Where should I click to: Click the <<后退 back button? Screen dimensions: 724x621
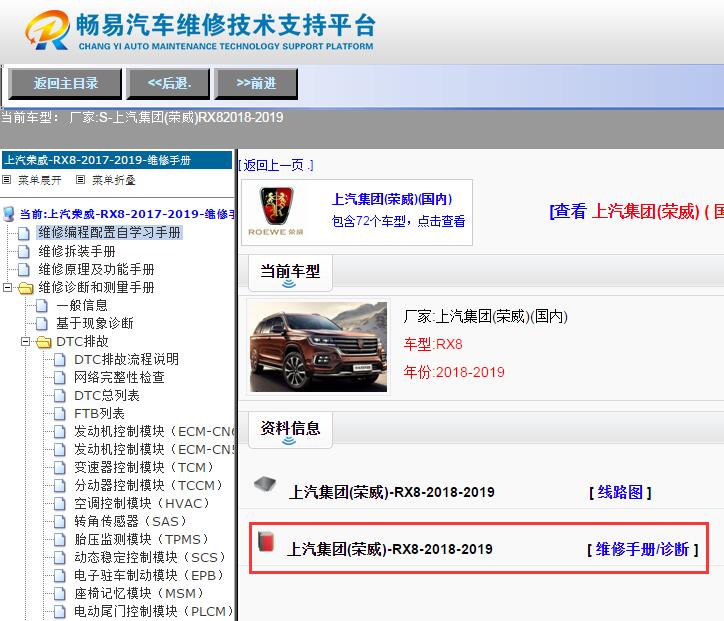pyautogui.click(x=169, y=84)
